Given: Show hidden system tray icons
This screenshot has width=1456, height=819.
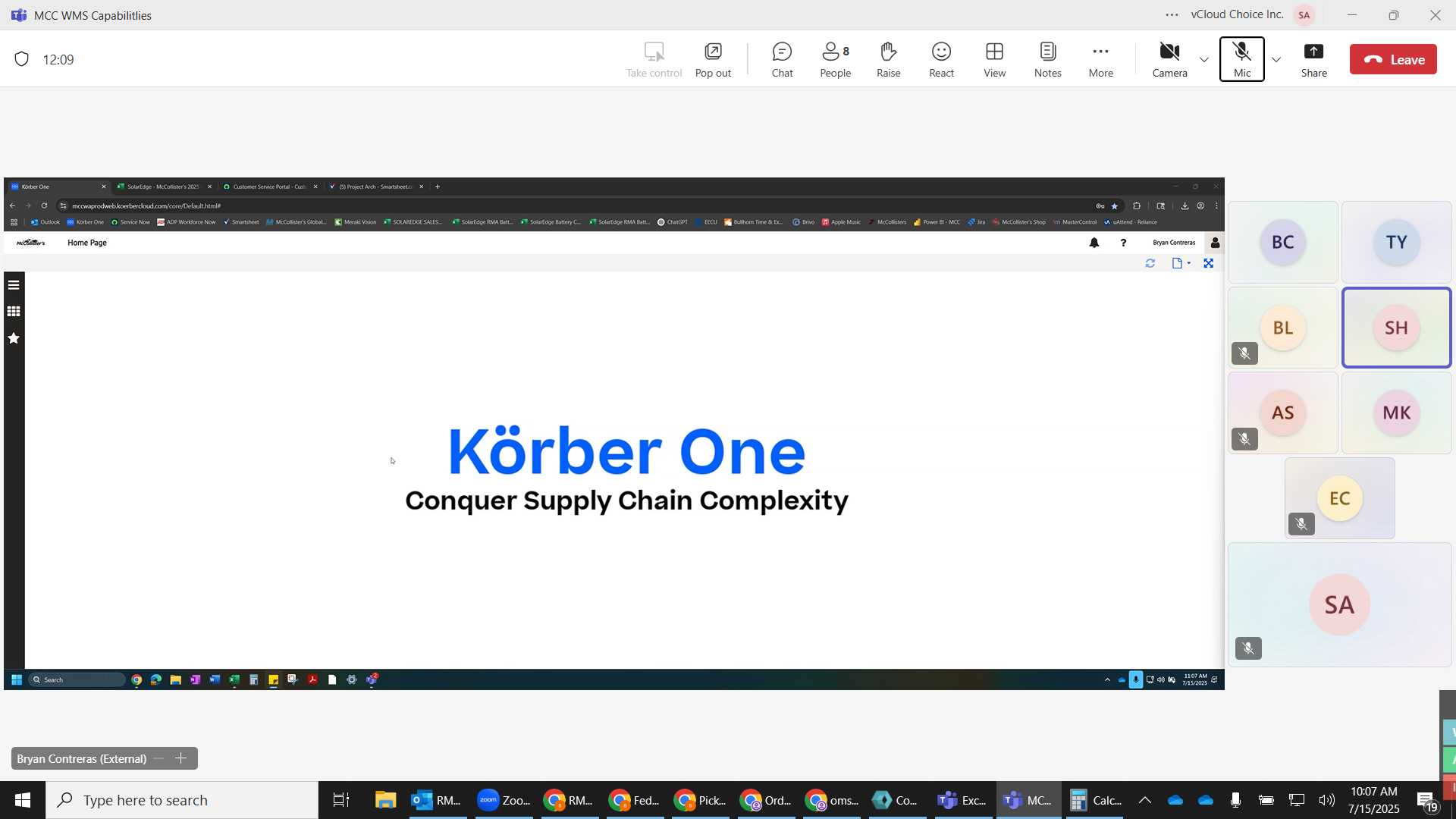Looking at the screenshot, I should [x=1145, y=800].
